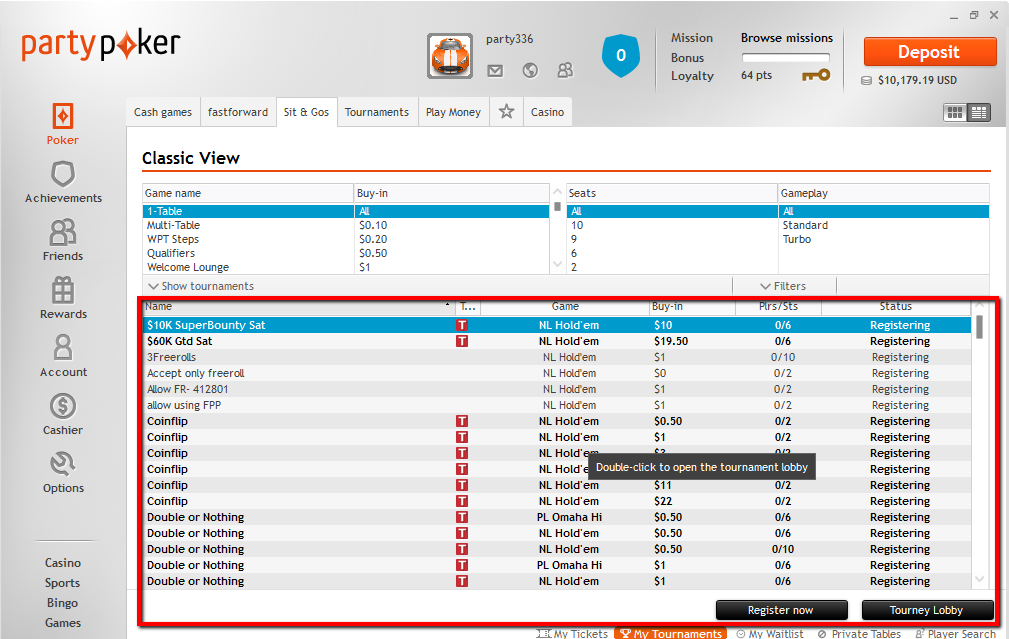Click T icon on $60K Gtd Sat row

[462, 341]
